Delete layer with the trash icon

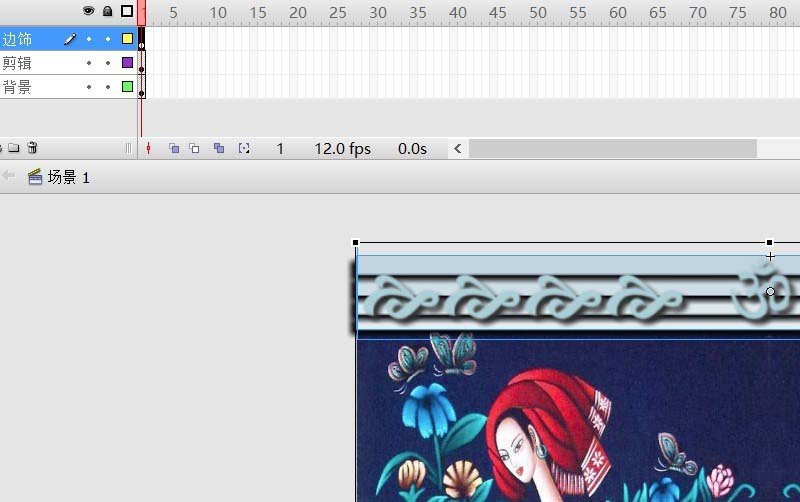point(32,148)
